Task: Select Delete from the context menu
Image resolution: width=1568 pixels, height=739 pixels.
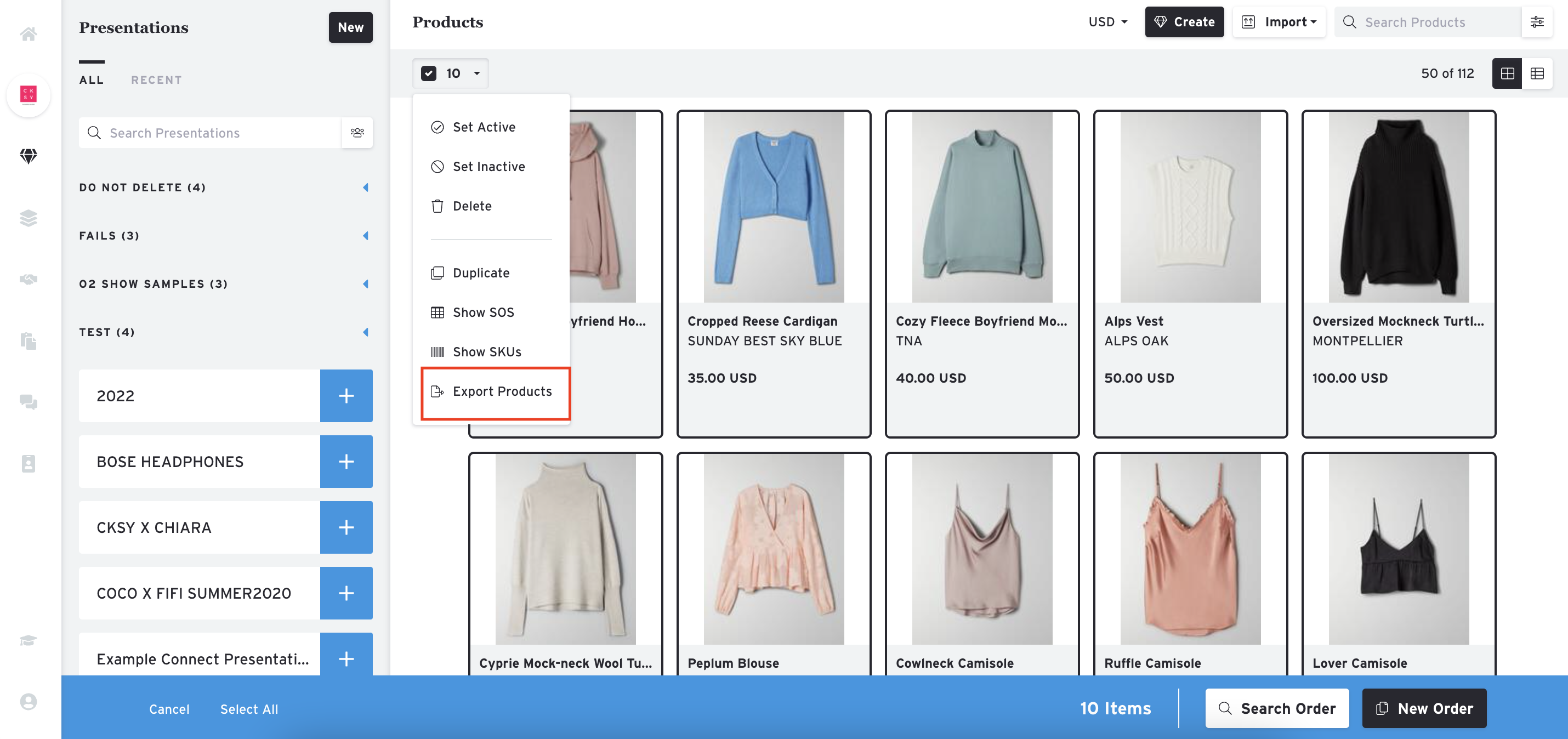Action: [x=472, y=206]
